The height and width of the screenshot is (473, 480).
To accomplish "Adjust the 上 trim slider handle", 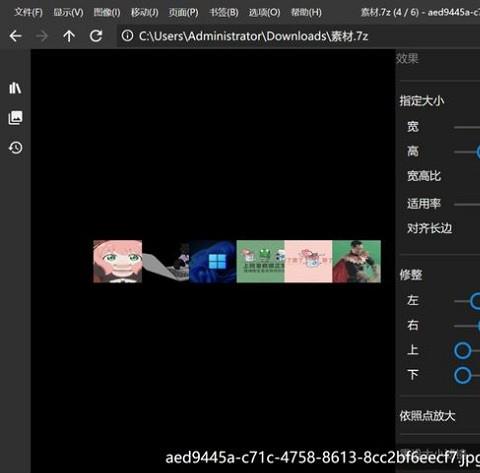I will click(463, 351).
